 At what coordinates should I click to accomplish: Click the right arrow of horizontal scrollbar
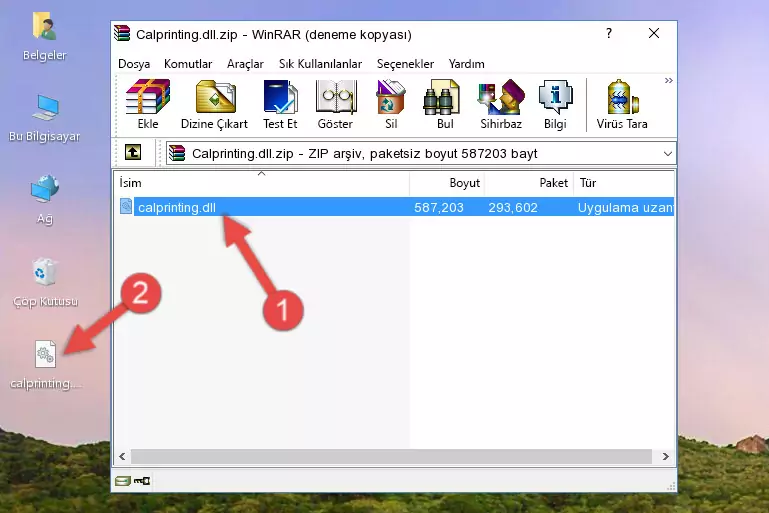click(666, 457)
